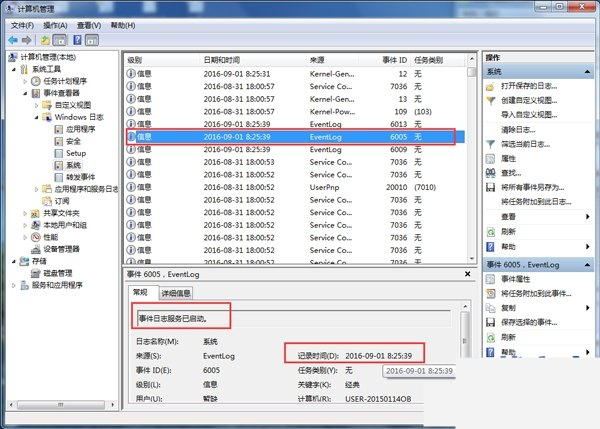Click 属性 in the 系统 actions
Image resolution: width=600 pixels, height=429 pixels.
coord(508,158)
